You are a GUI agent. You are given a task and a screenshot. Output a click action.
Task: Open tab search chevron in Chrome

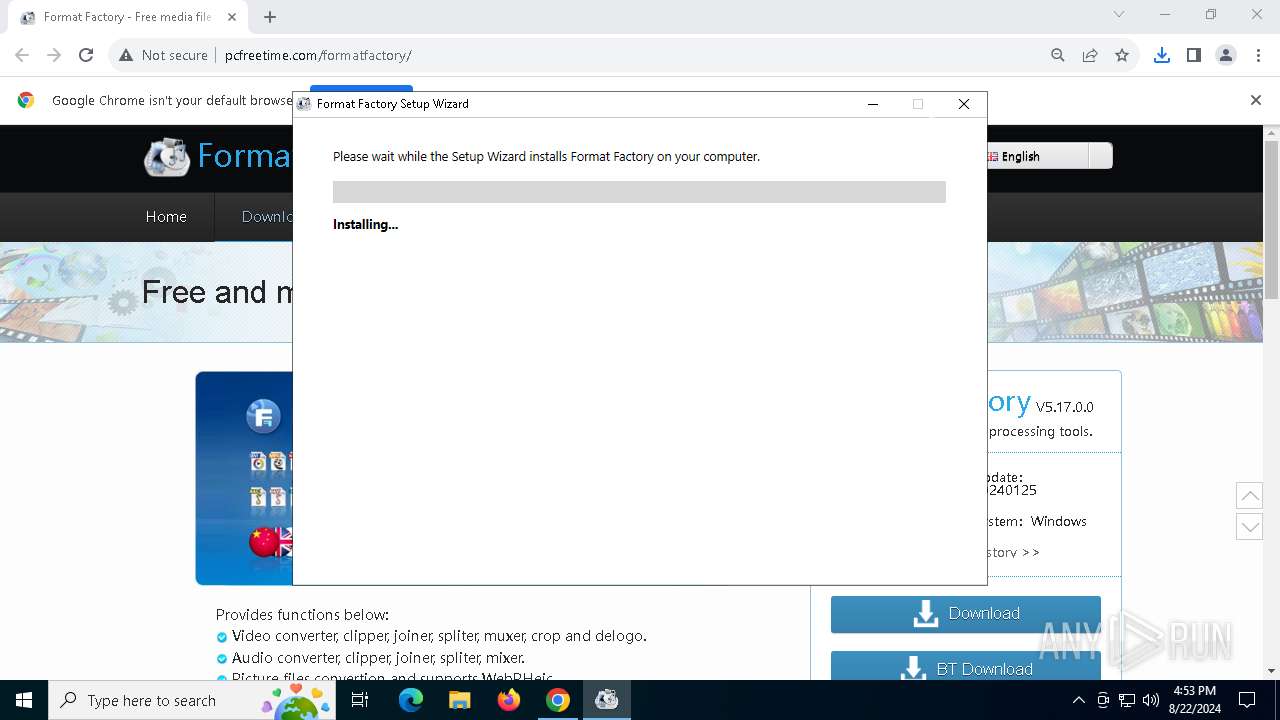tap(1119, 14)
